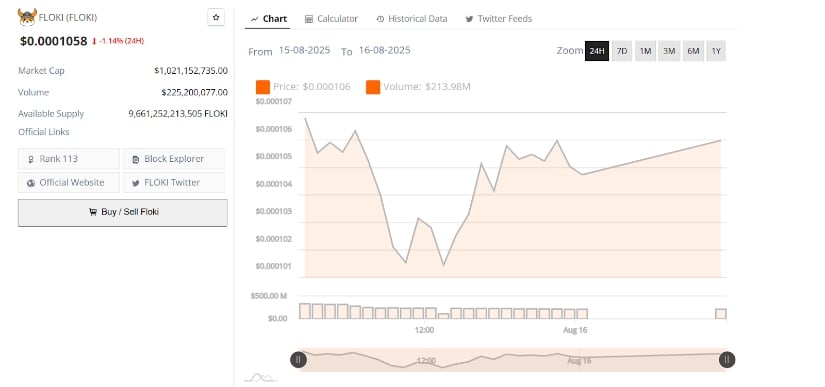Click the price value $0.0001058
This screenshot has width=825, height=387.
tap(54, 41)
